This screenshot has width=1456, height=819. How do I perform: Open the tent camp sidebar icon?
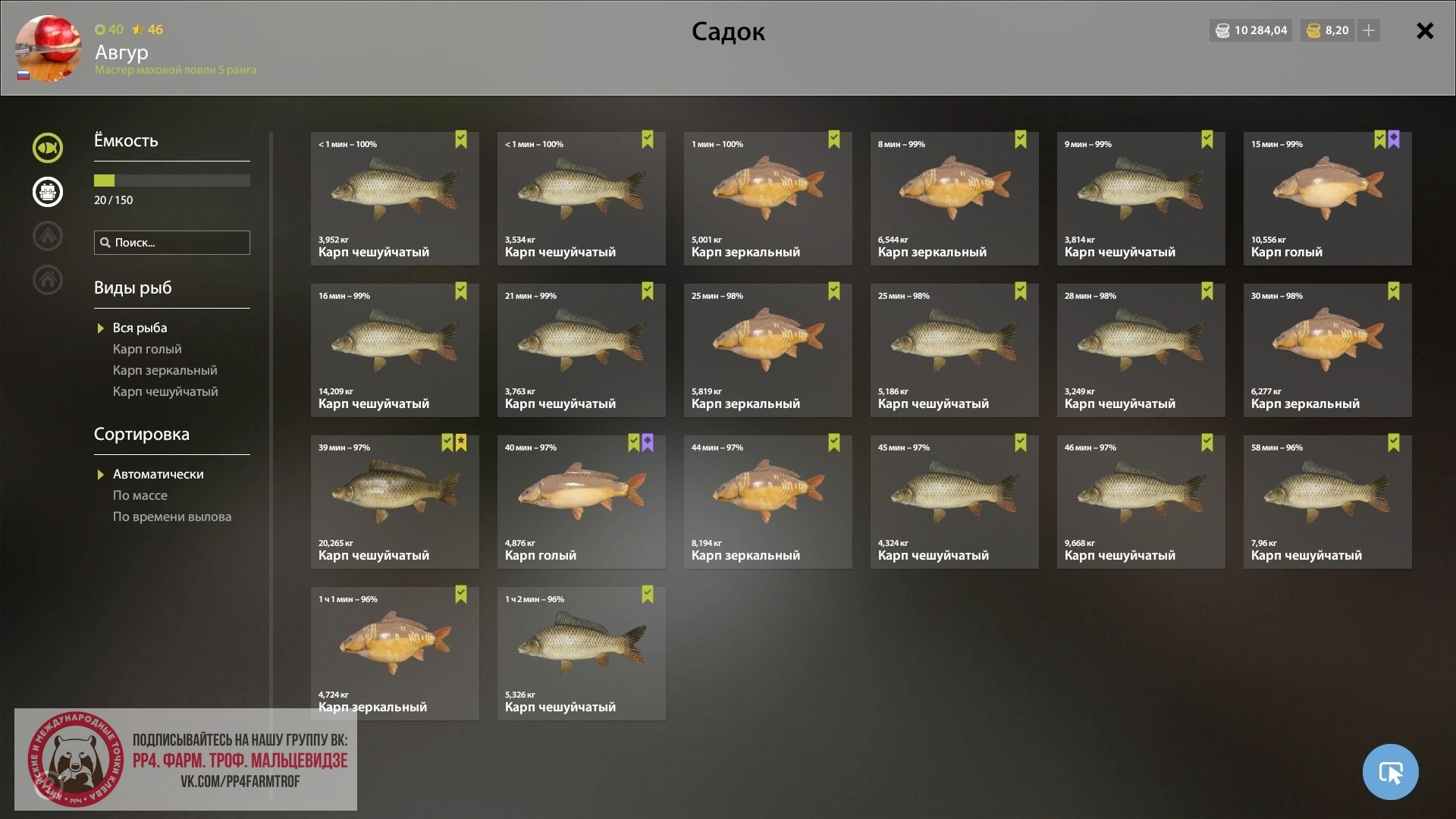tap(47, 236)
